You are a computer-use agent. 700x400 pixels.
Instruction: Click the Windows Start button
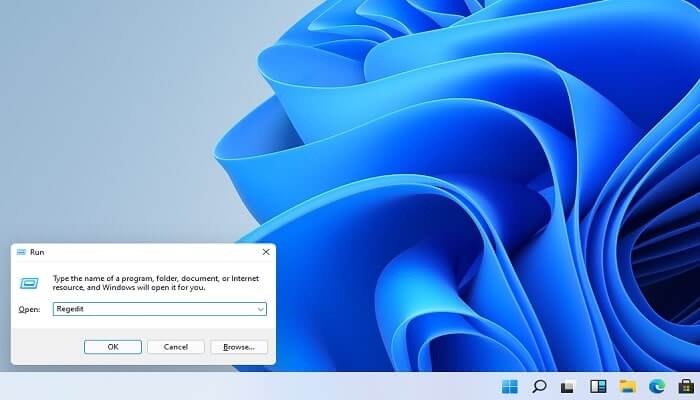[510, 386]
